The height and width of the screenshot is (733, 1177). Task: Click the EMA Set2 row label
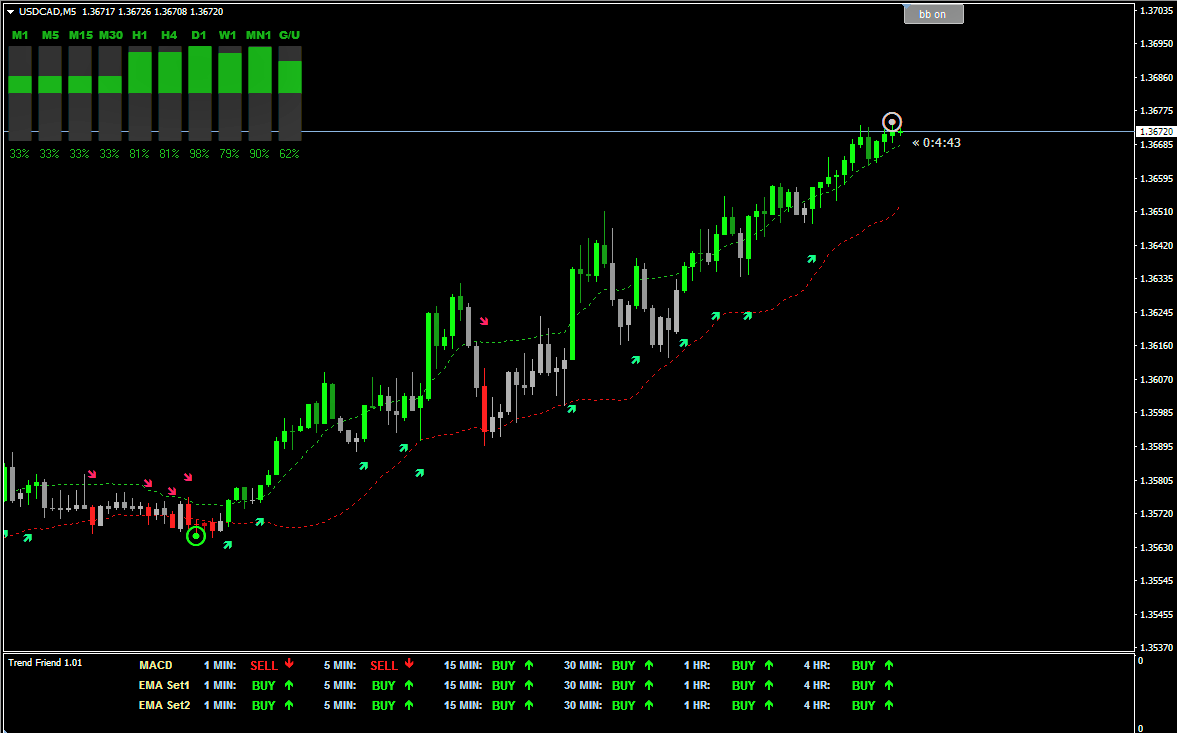pyautogui.click(x=164, y=705)
